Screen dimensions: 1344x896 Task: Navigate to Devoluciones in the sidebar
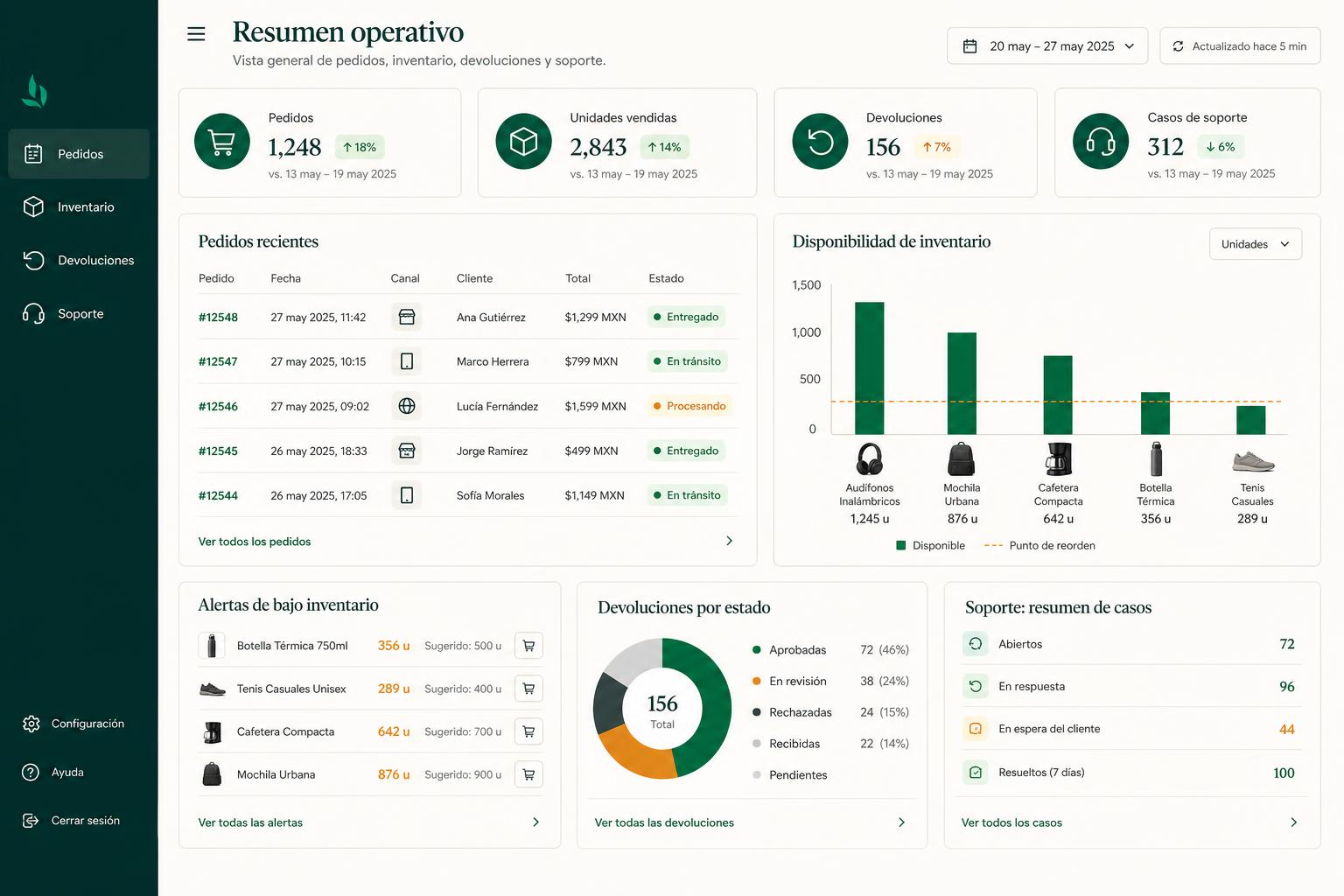(x=79, y=261)
